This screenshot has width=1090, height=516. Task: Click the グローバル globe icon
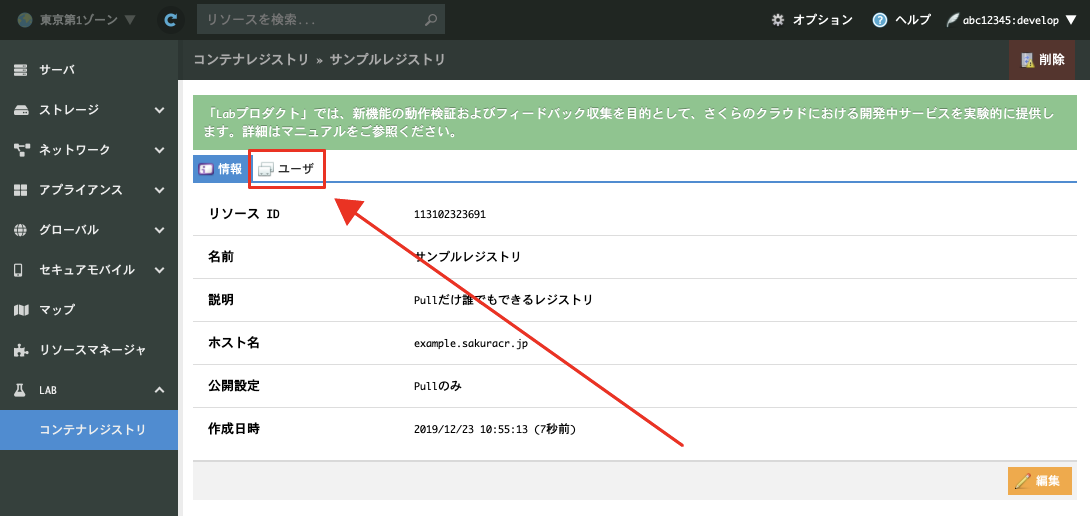21,229
